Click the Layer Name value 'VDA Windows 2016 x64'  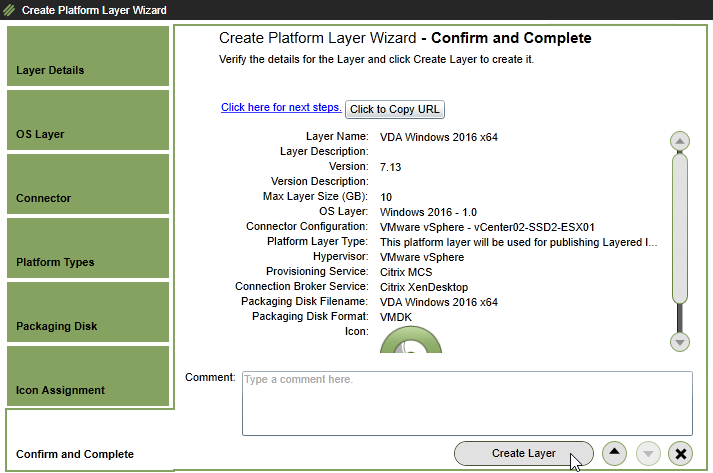[439, 137]
